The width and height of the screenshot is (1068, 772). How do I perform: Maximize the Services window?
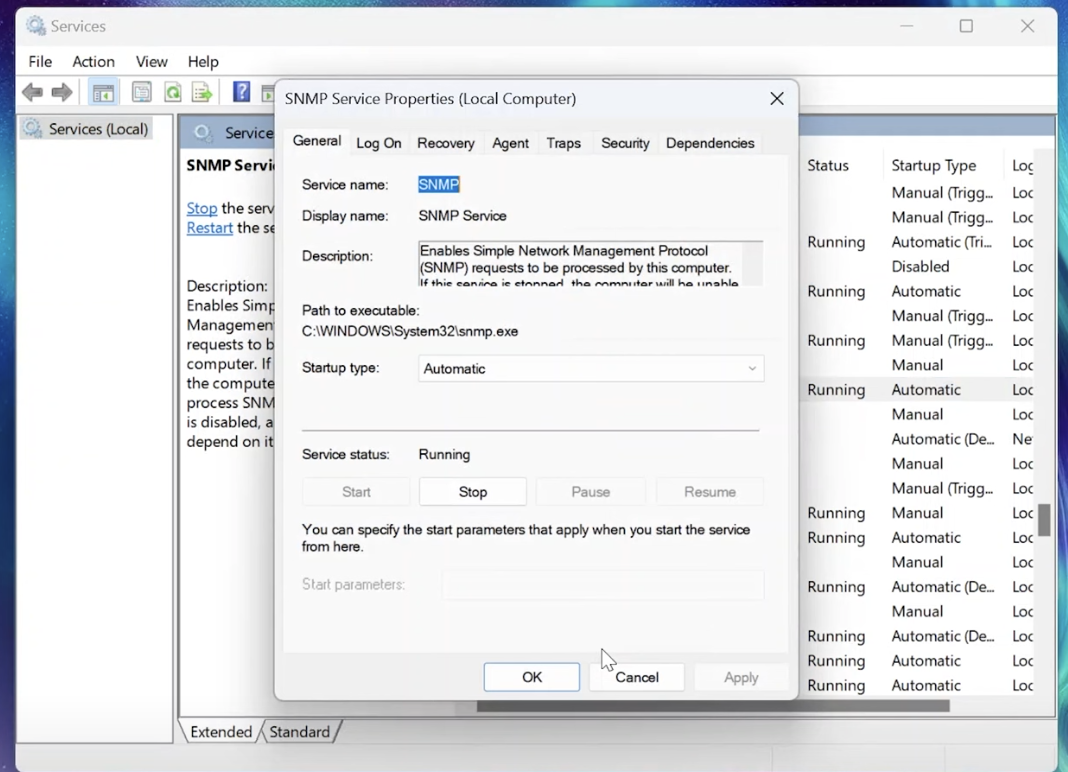966,26
